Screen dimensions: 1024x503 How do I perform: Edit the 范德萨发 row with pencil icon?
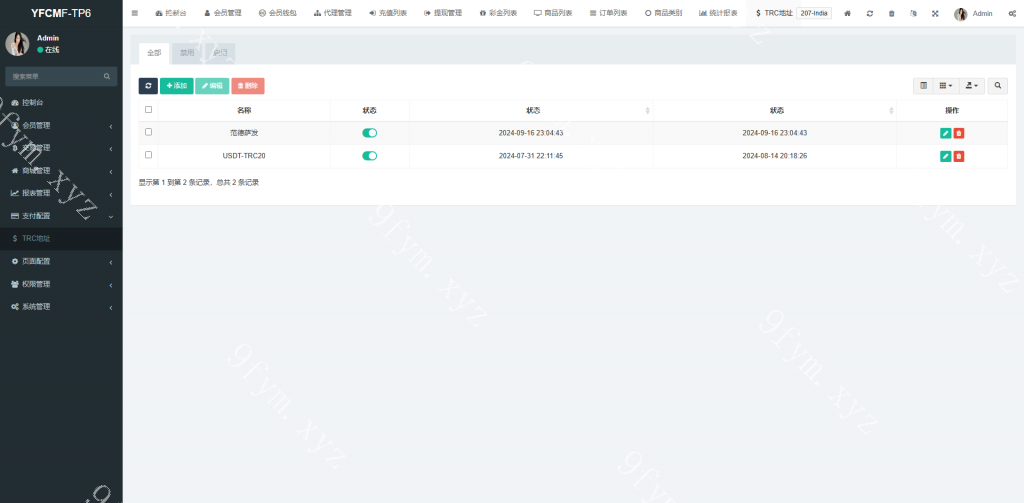946,133
